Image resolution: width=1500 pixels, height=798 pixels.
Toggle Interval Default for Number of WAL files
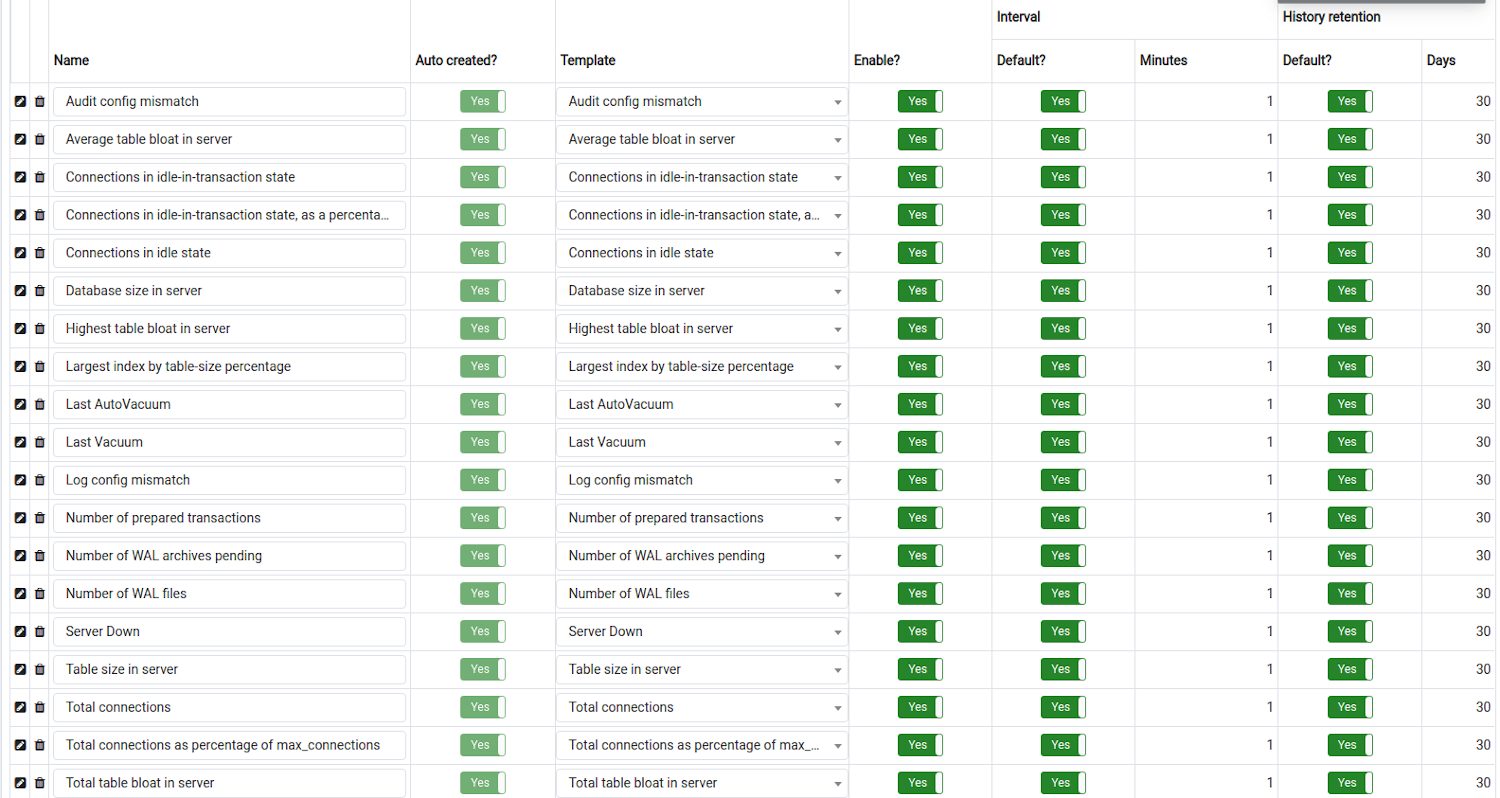click(1063, 593)
